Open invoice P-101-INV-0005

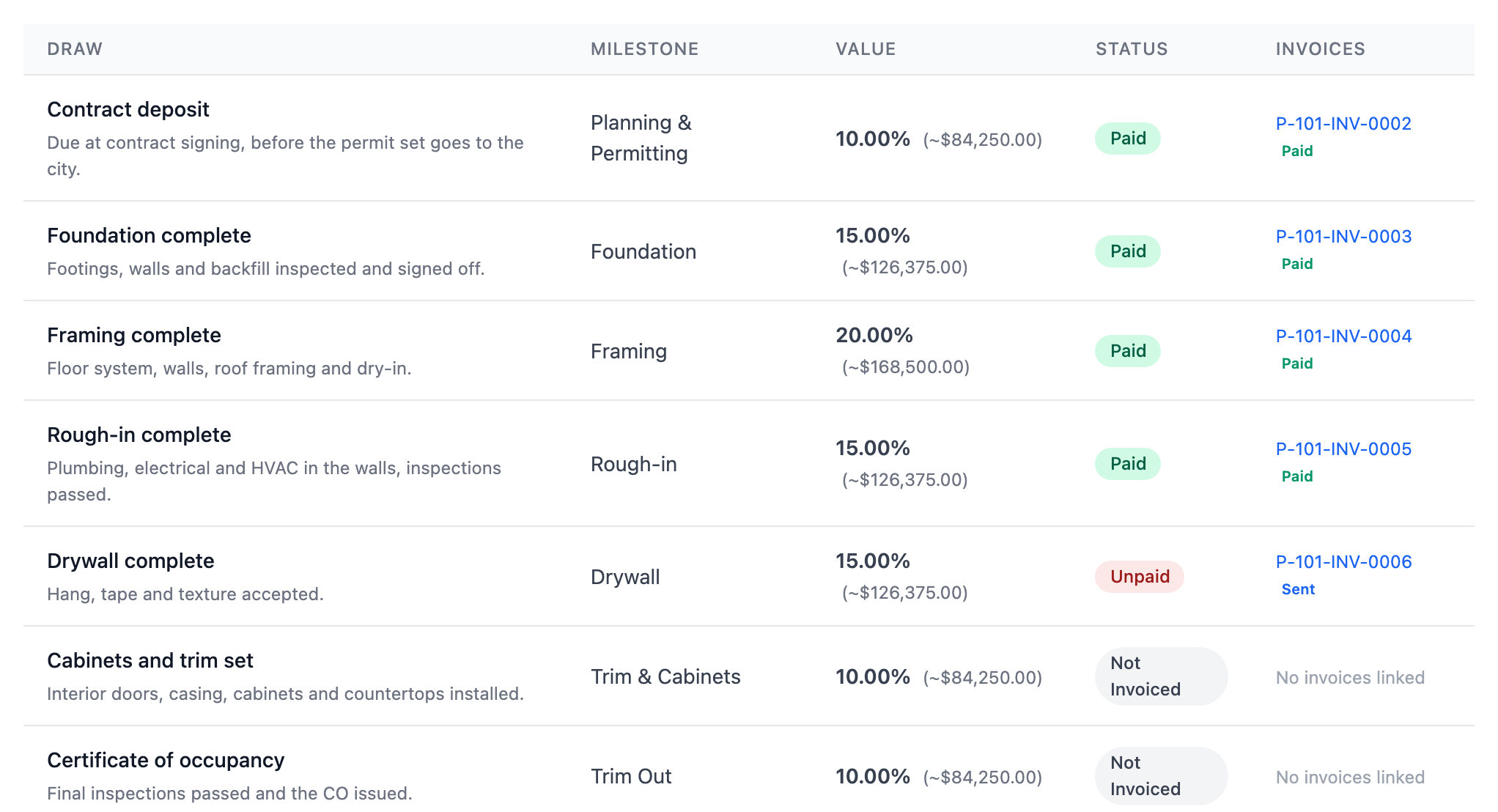pos(1343,449)
